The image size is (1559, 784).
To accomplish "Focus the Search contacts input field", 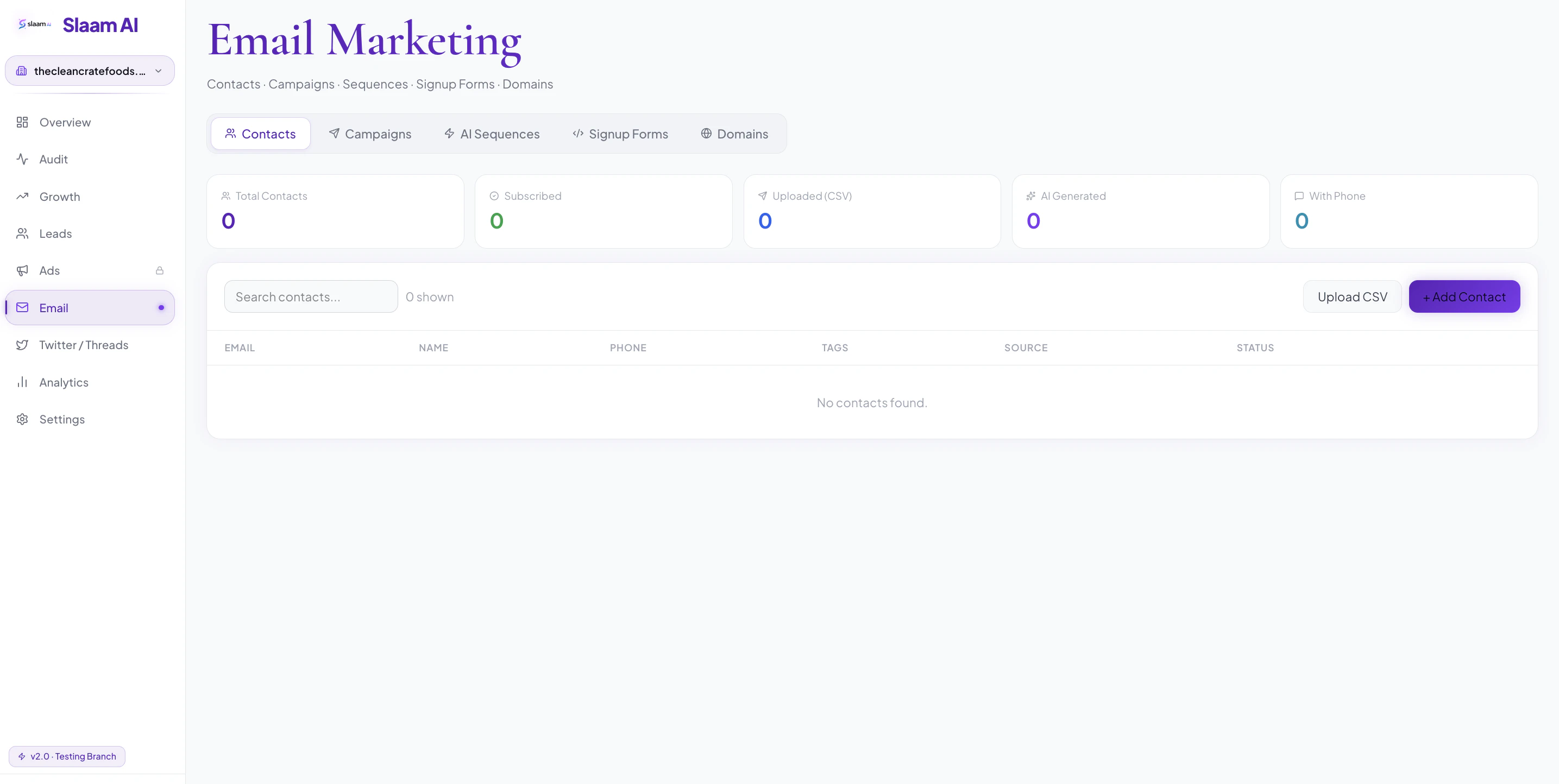I will point(311,296).
